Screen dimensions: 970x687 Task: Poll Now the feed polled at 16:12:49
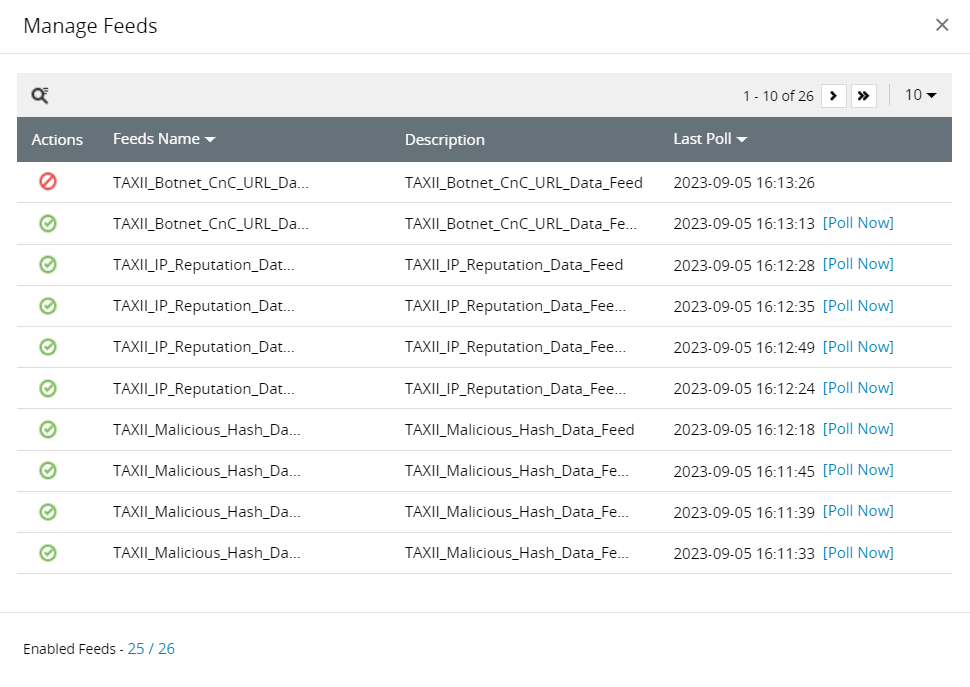[858, 346]
